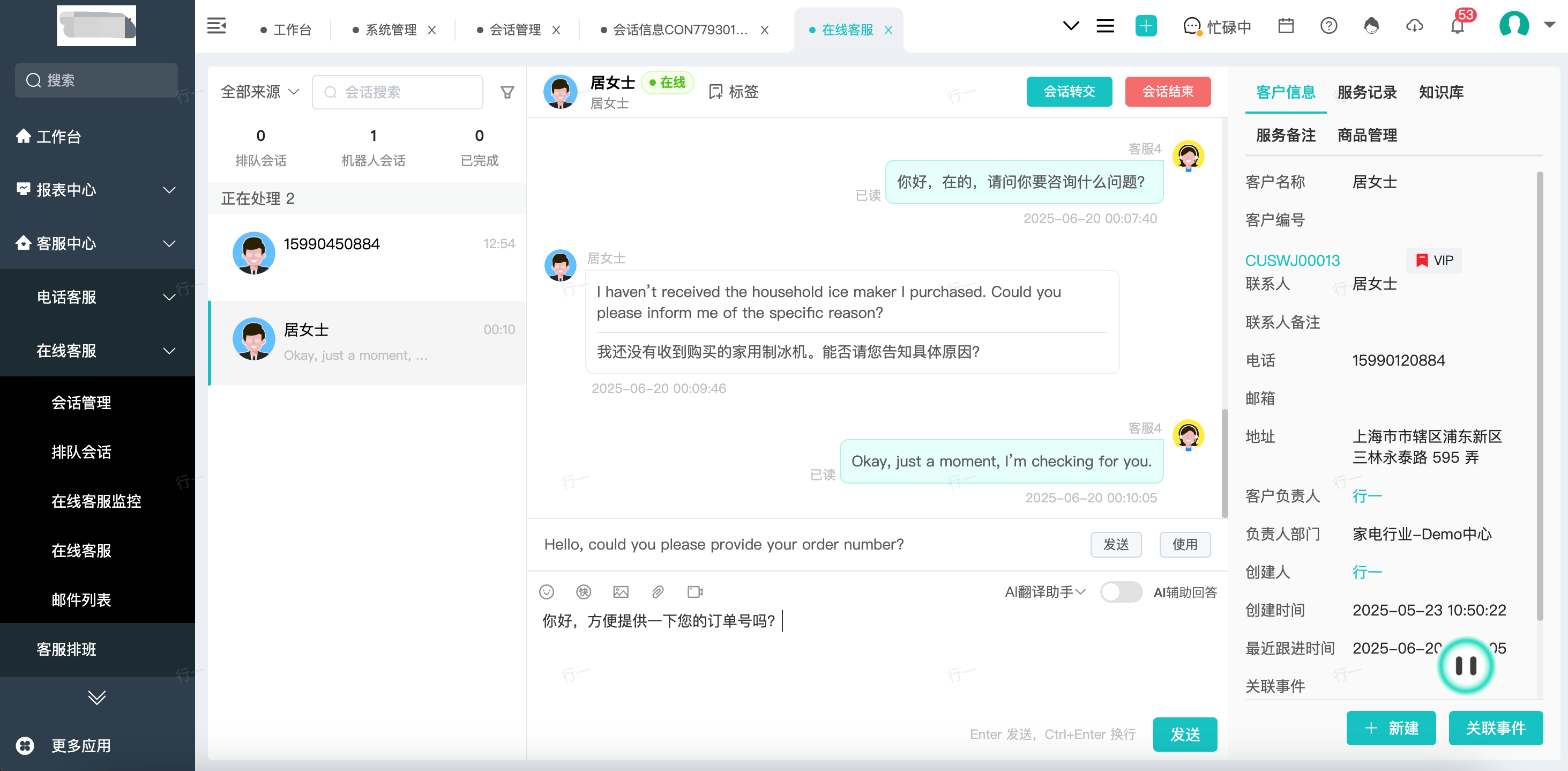This screenshot has height=771, width=1568.
Task: Open the calendar icon in top bar
Action: coord(1286,26)
